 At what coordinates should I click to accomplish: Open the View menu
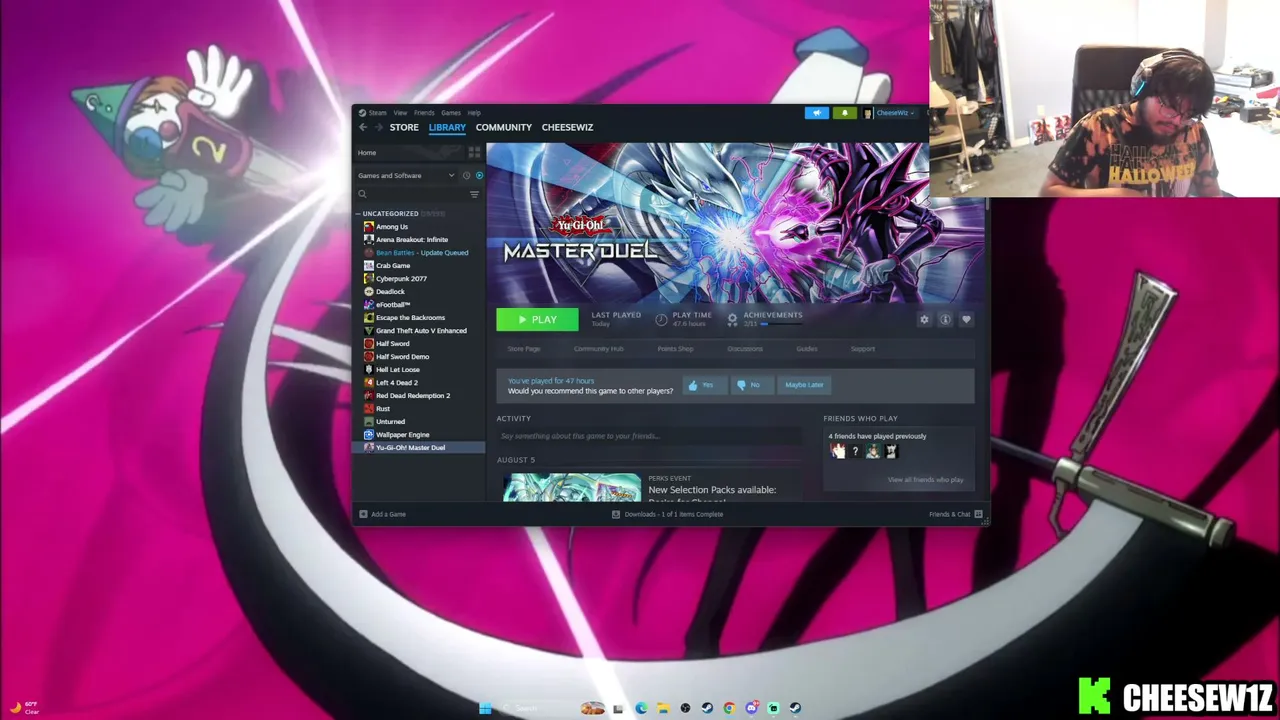tap(400, 113)
